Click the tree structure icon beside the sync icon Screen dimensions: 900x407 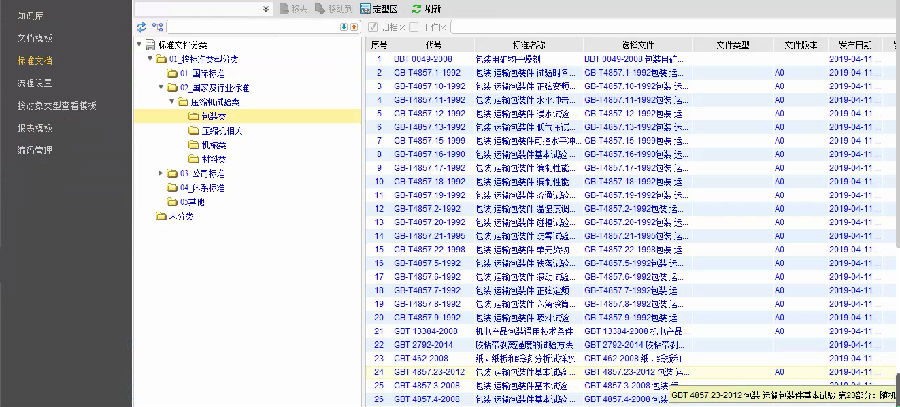coord(159,26)
